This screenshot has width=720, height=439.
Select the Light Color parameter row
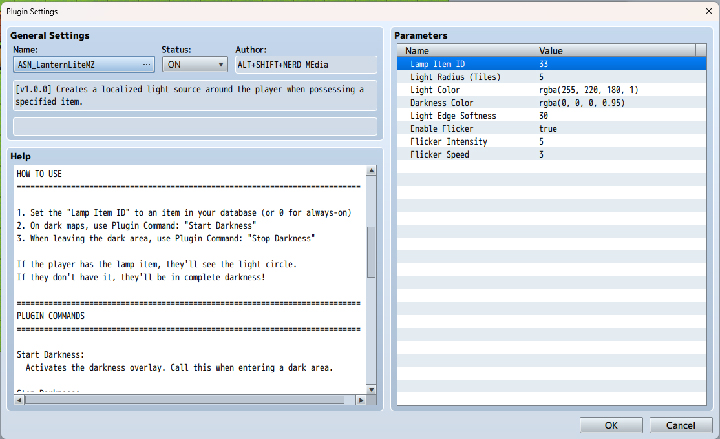click(x=551, y=90)
